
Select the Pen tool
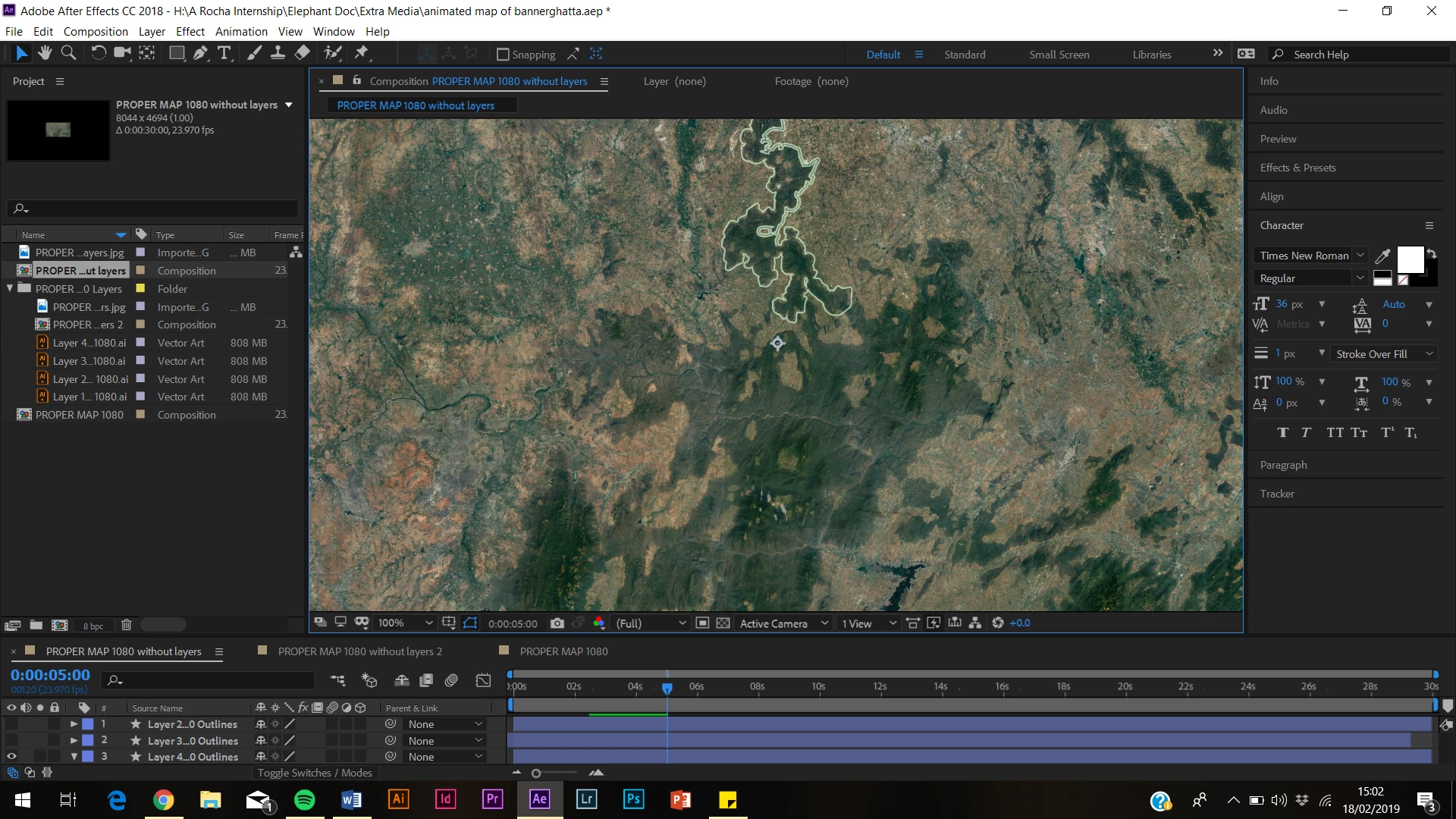(200, 53)
